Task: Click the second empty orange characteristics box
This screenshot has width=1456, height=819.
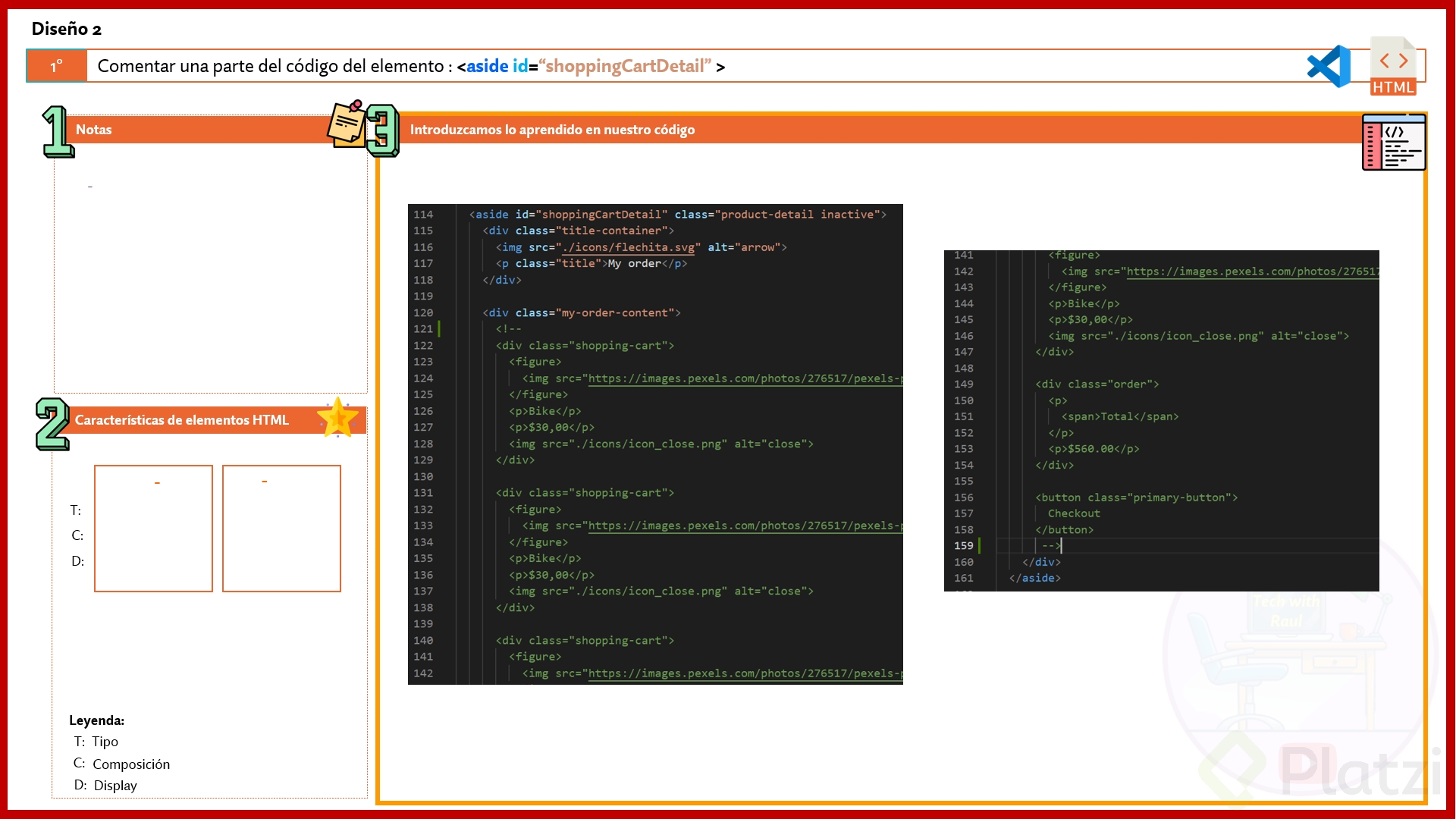Action: [x=281, y=529]
